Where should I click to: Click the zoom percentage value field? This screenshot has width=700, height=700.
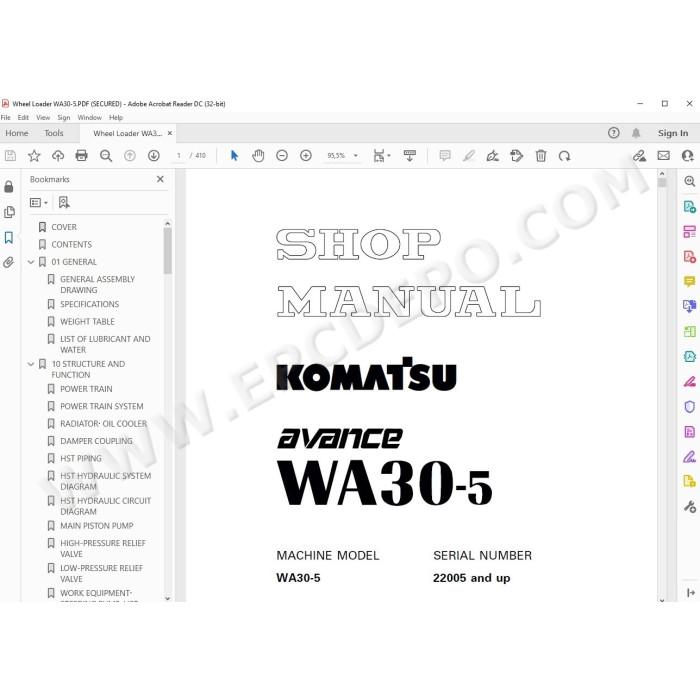(x=336, y=156)
